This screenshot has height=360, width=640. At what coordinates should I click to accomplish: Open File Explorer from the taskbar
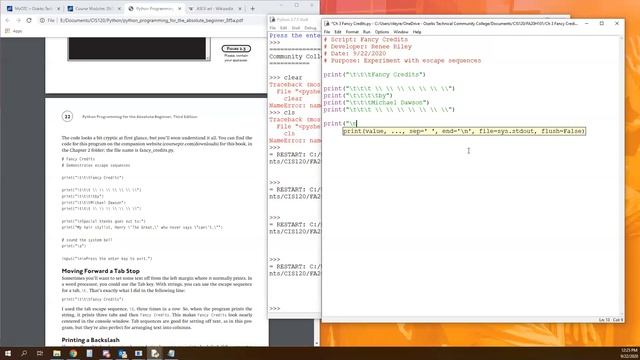click(57, 353)
